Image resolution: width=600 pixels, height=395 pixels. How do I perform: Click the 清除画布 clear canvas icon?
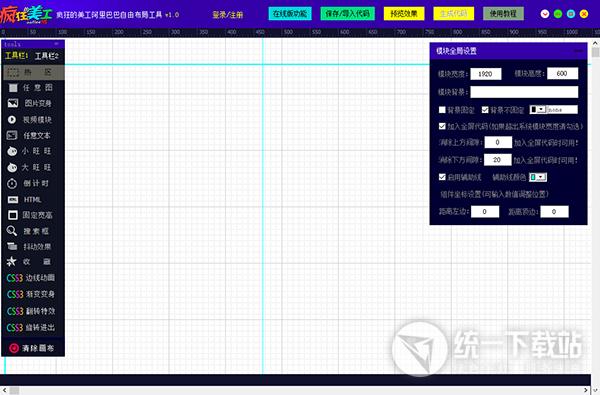click(x=14, y=348)
